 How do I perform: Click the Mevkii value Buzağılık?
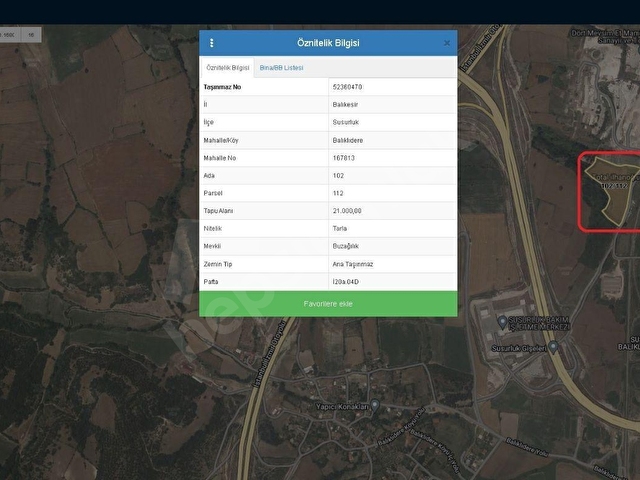(x=346, y=246)
